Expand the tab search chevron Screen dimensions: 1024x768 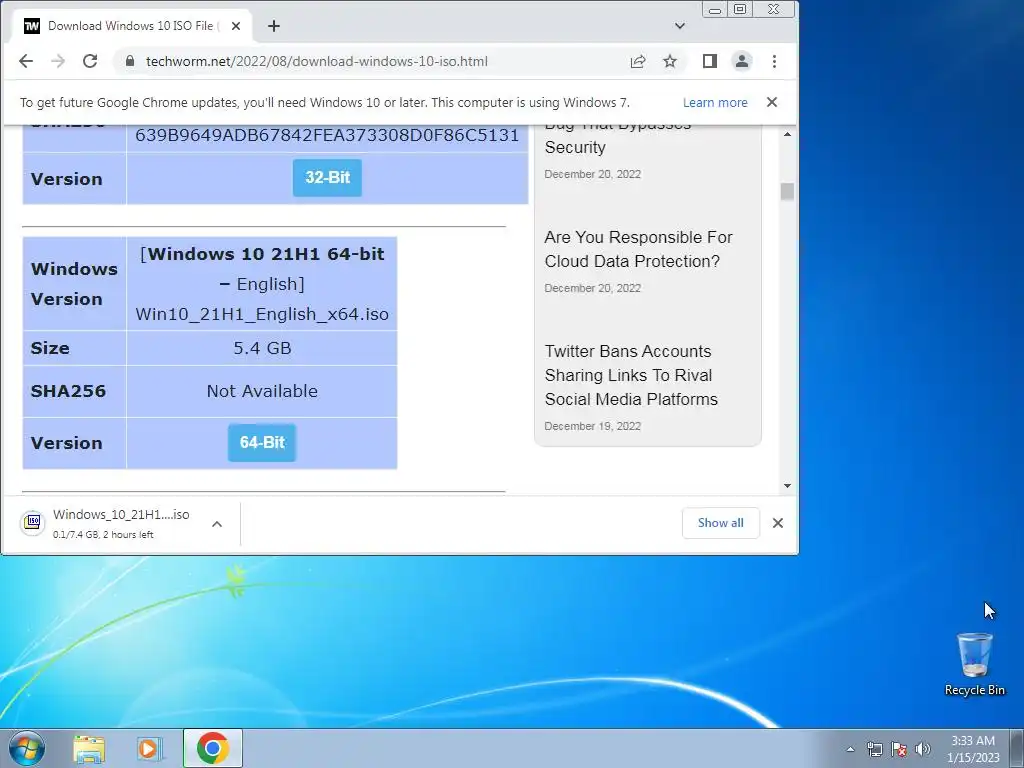[680, 26]
